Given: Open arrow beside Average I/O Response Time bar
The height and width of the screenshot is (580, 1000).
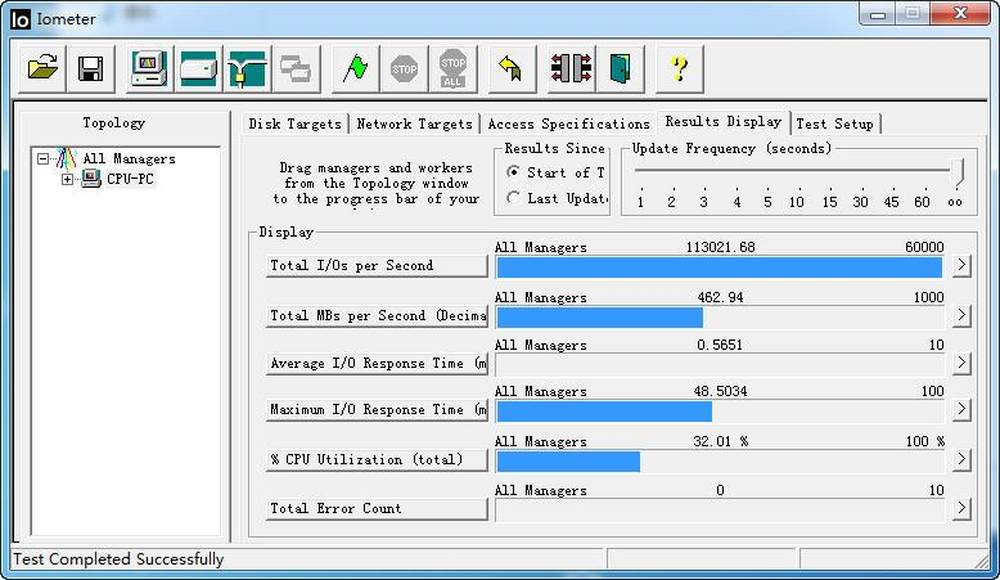Looking at the screenshot, I should pyautogui.click(x=962, y=363).
